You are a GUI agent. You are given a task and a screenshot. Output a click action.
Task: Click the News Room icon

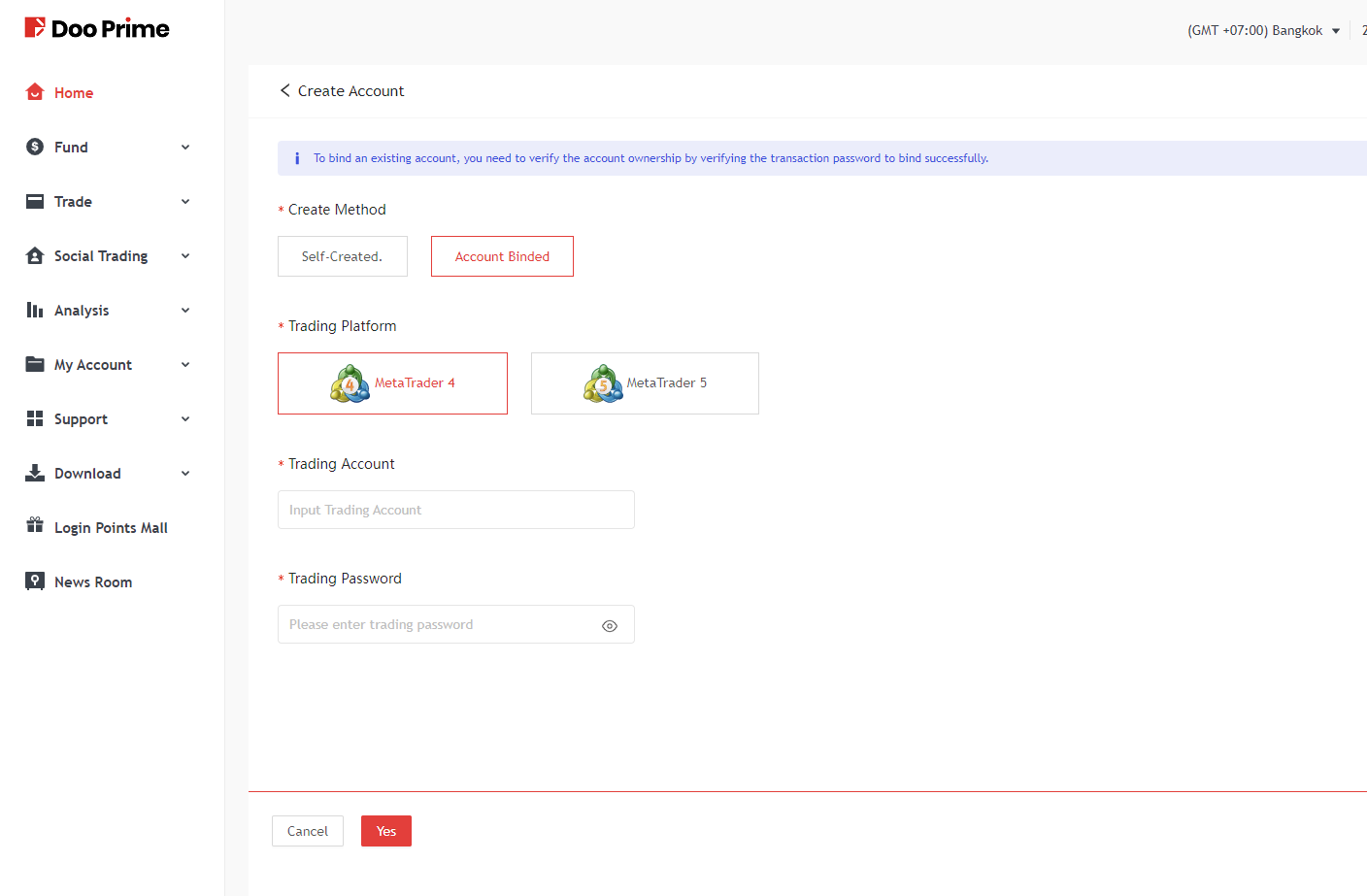pyautogui.click(x=35, y=581)
